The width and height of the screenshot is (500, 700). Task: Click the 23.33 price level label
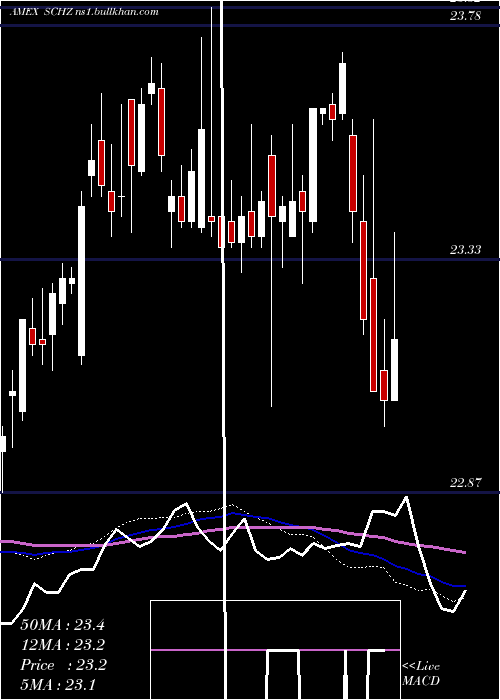click(465, 250)
